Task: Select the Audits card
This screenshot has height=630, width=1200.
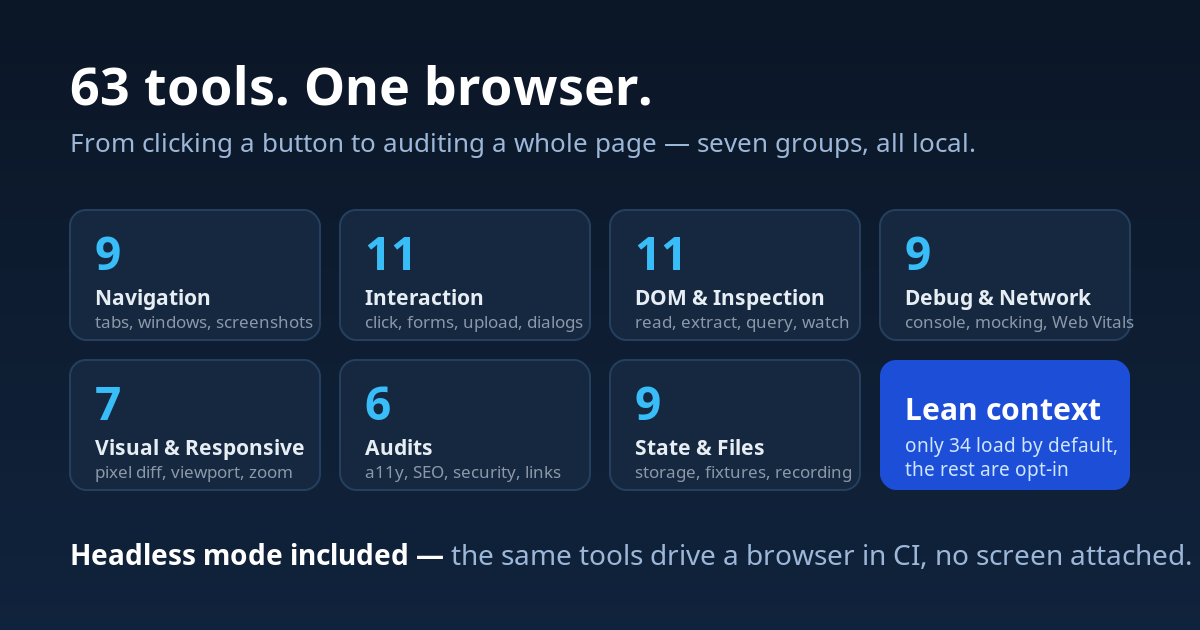Action: pyautogui.click(x=465, y=425)
